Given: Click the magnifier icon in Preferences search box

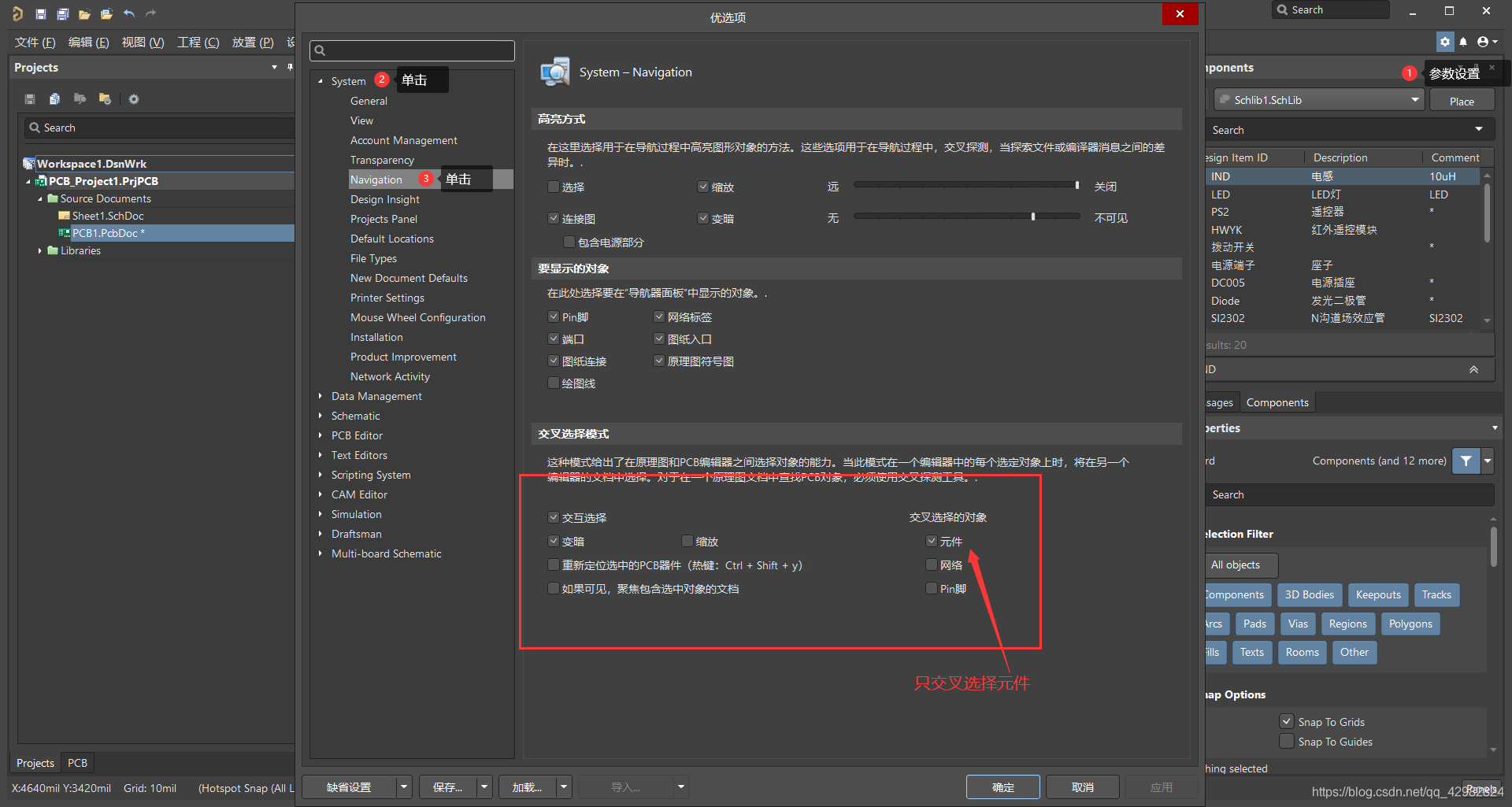Looking at the screenshot, I should point(320,50).
